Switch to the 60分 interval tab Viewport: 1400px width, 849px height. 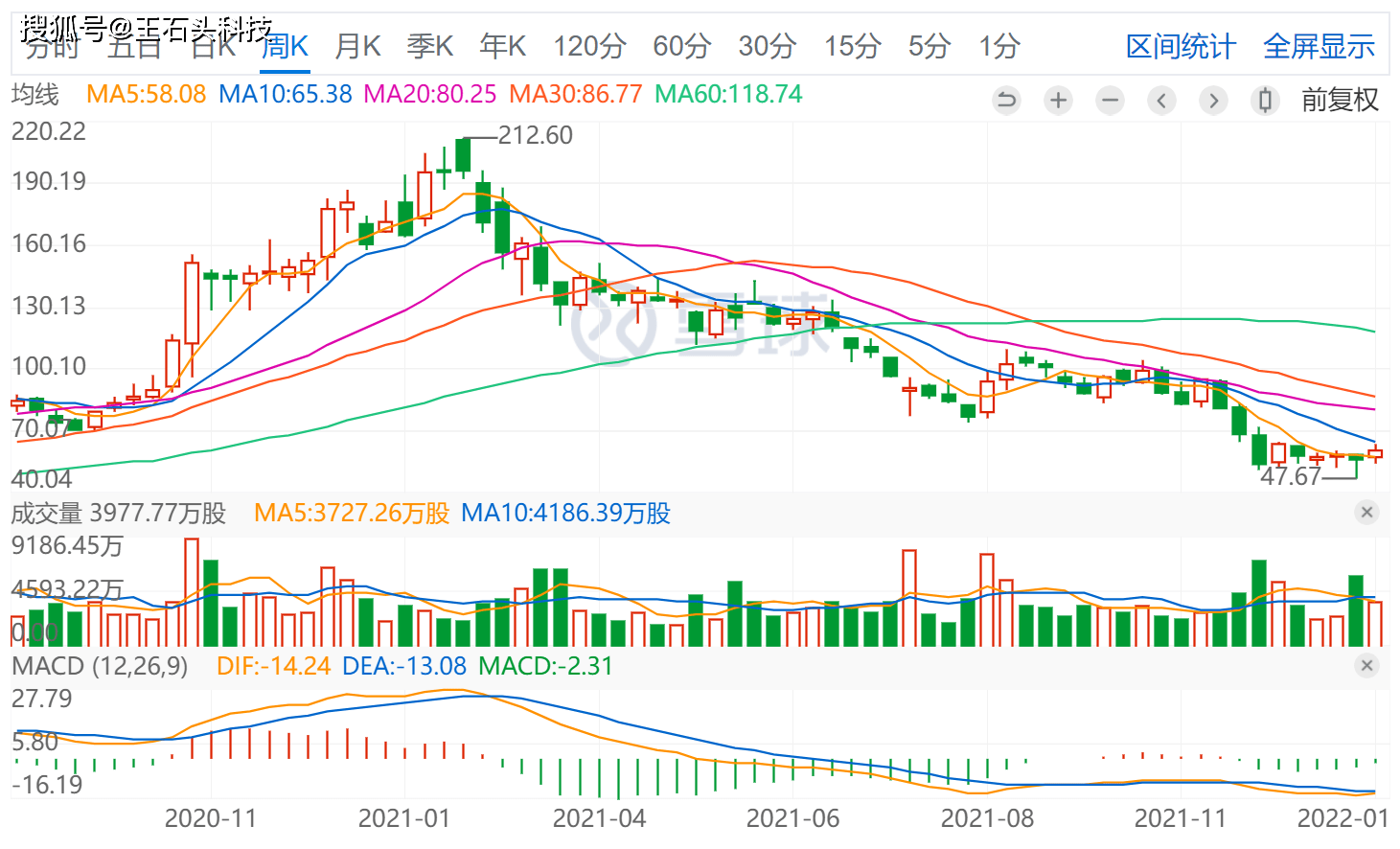(x=681, y=46)
